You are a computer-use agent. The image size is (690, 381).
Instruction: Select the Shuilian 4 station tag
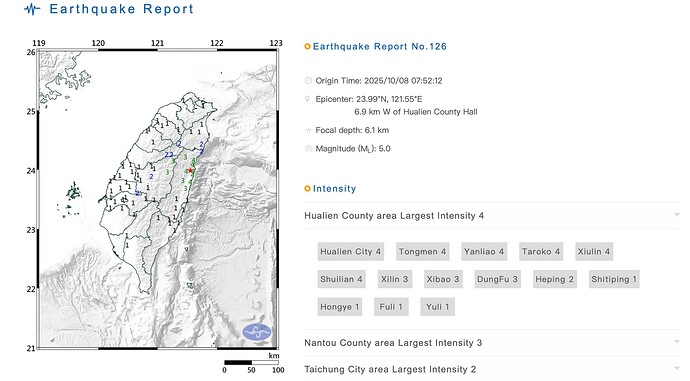(341, 279)
